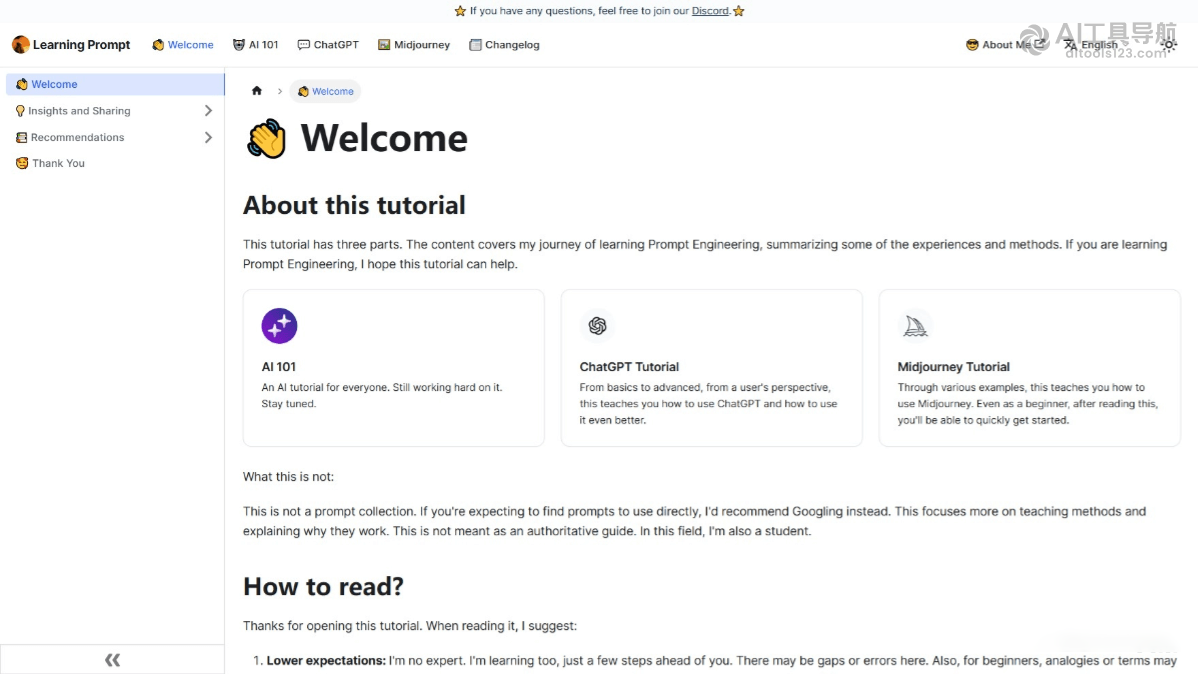1200x675 pixels.
Task: Open the Welcome tab in navbar
Action: point(183,45)
